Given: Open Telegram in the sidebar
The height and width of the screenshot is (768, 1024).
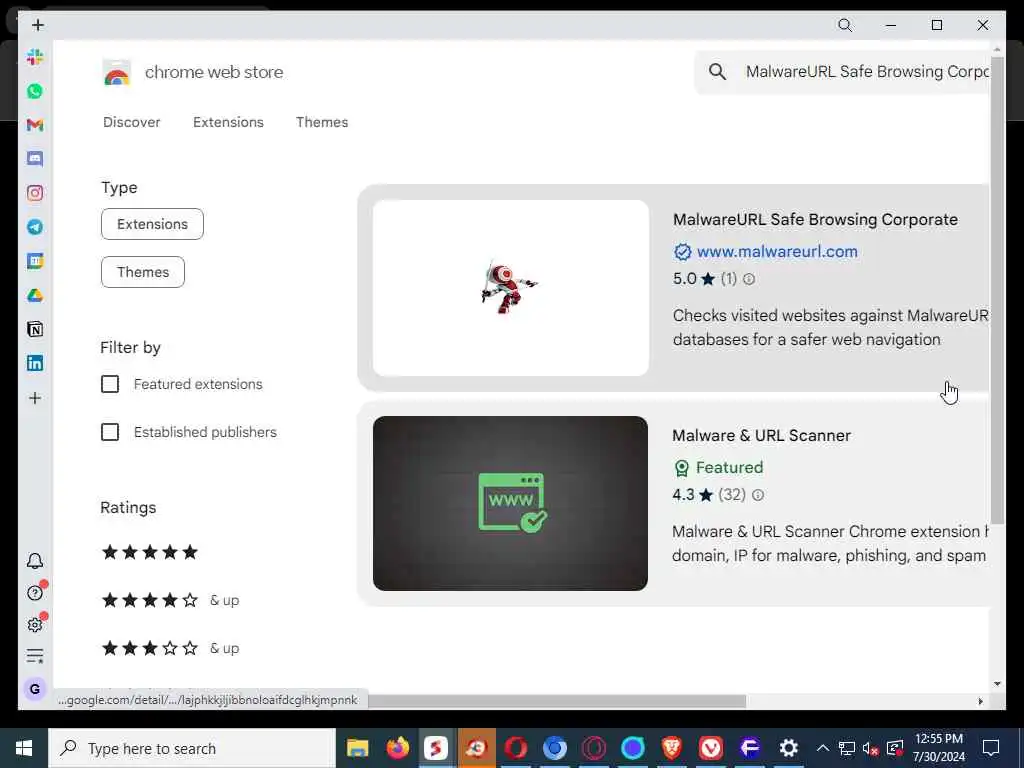Looking at the screenshot, I should 35,227.
